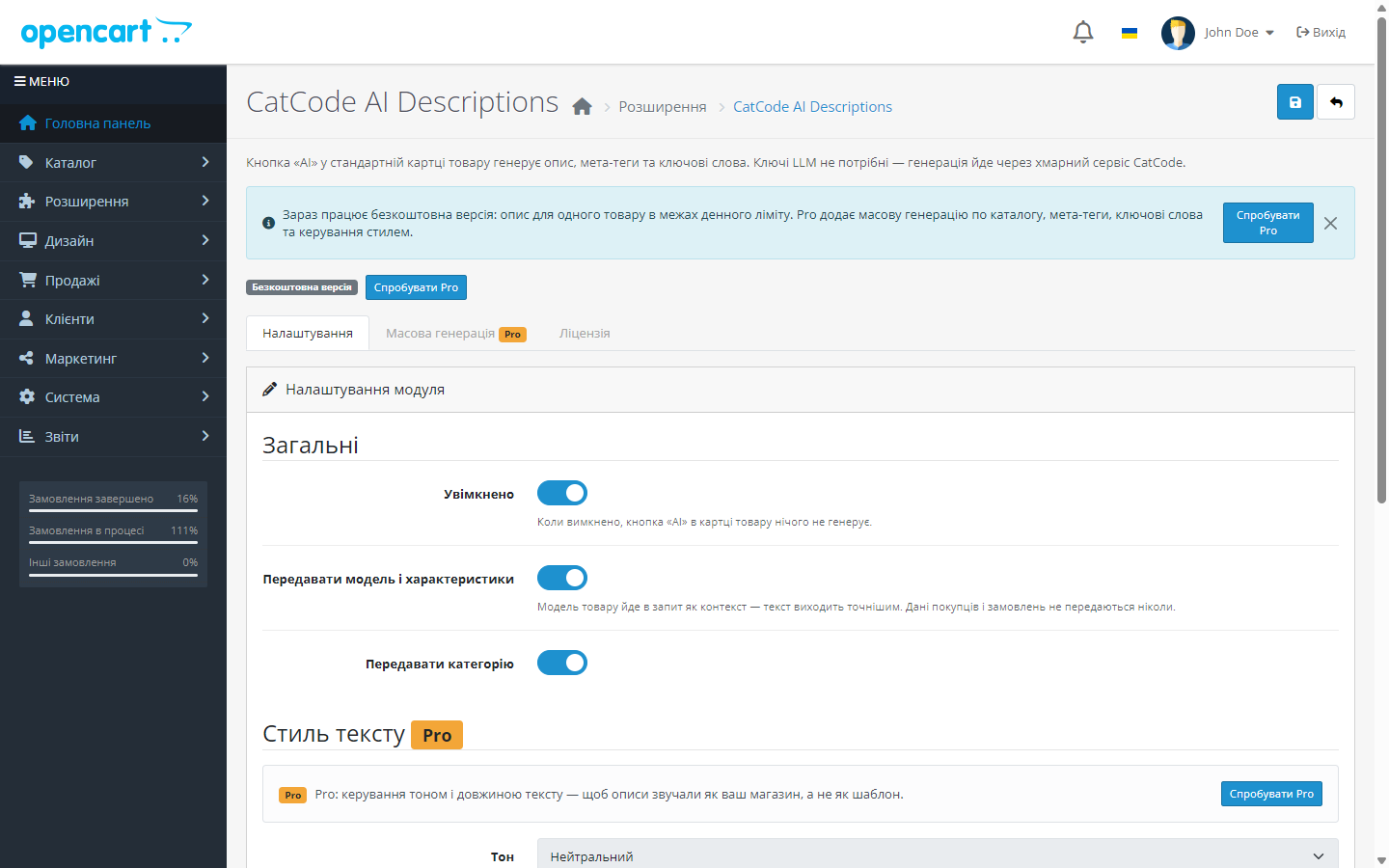
Task: Toggle the Передавати категорію switch
Action: click(x=562, y=663)
